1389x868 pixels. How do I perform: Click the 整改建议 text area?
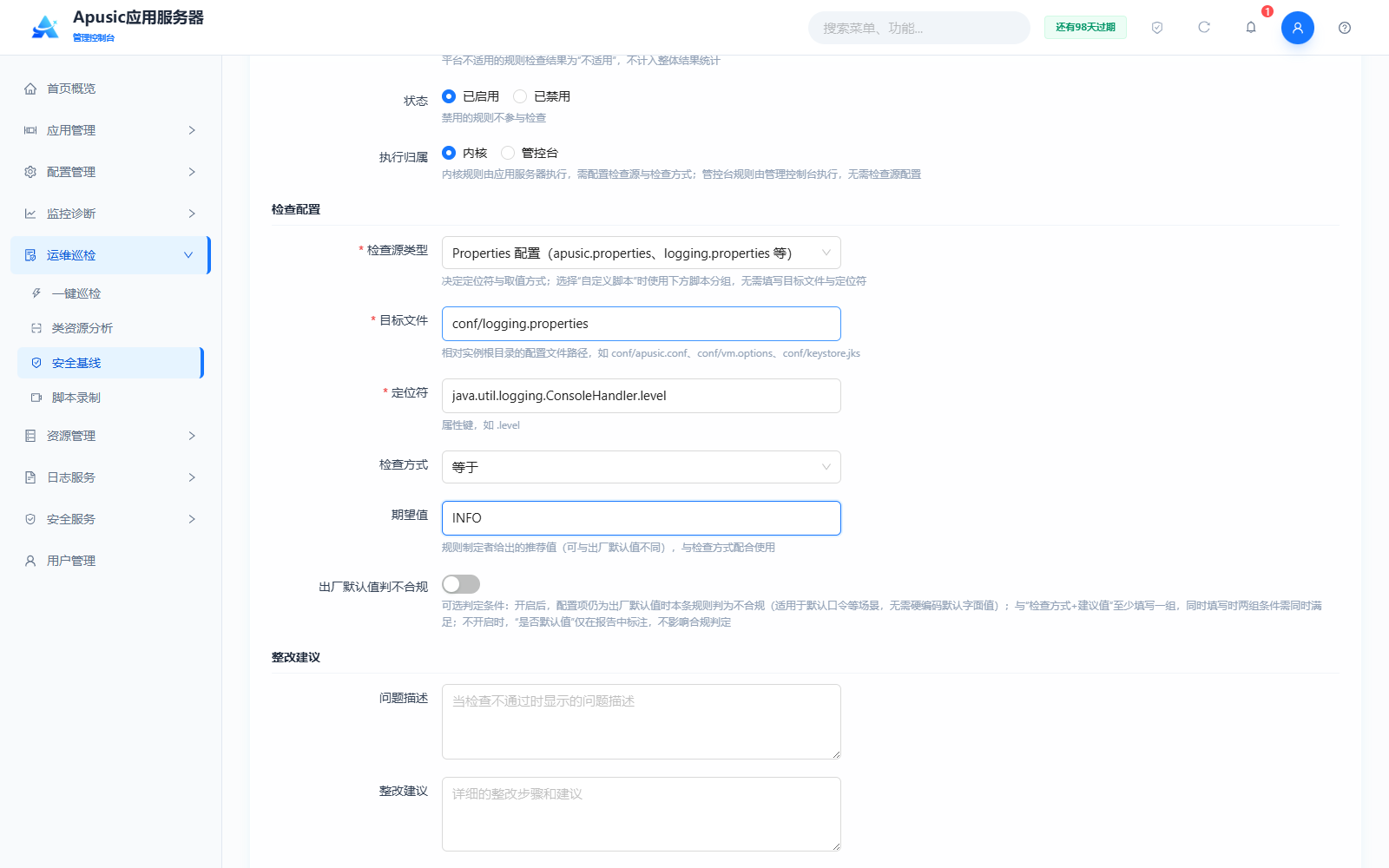tap(642, 814)
